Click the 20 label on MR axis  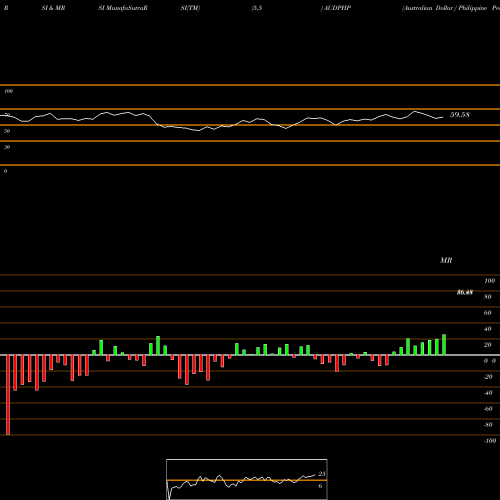pyautogui.click(x=488, y=345)
